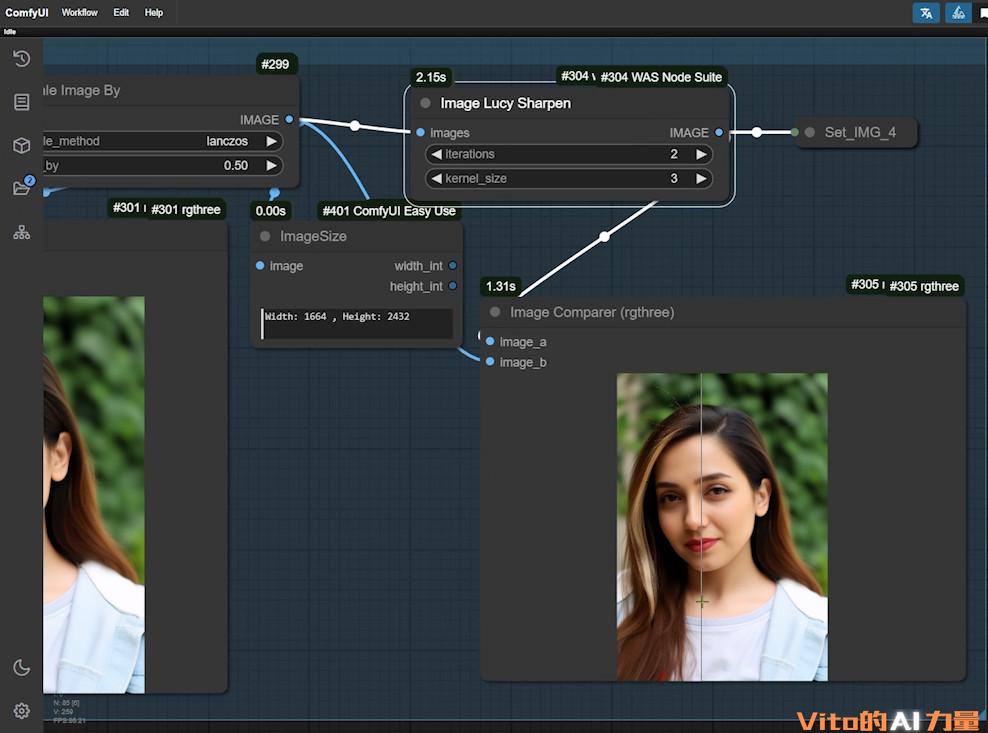Click the Image Comparer portrait preview
This screenshot has height=733, width=988.
coord(722,527)
